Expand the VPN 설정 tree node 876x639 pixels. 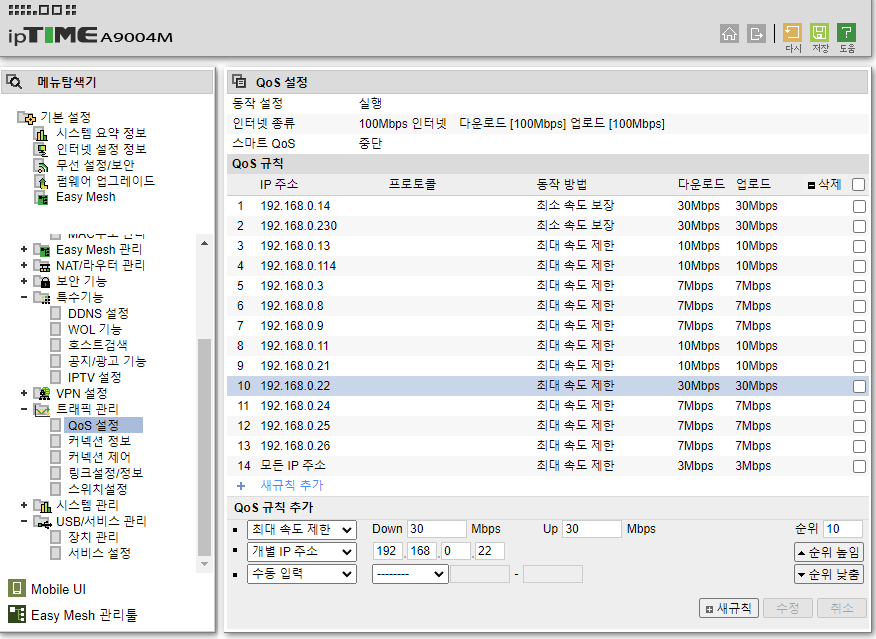(x=23, y=393)
